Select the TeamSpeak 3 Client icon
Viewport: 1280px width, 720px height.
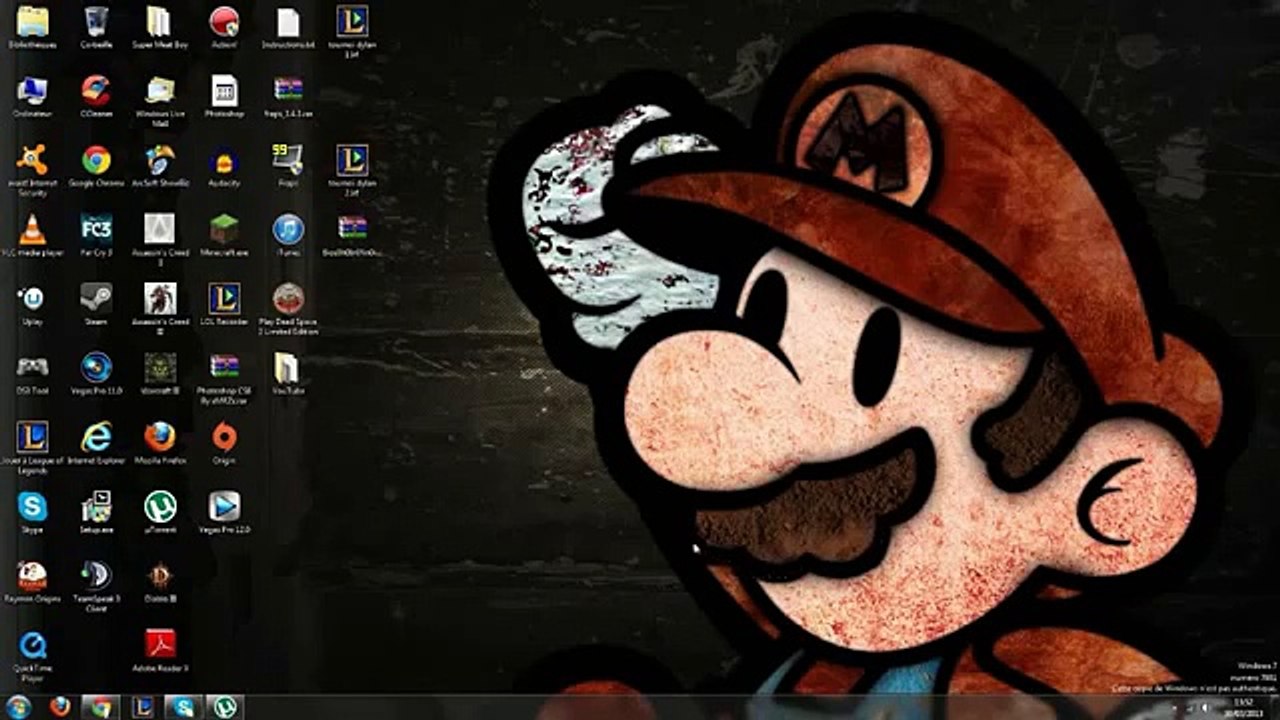[96, 576]
